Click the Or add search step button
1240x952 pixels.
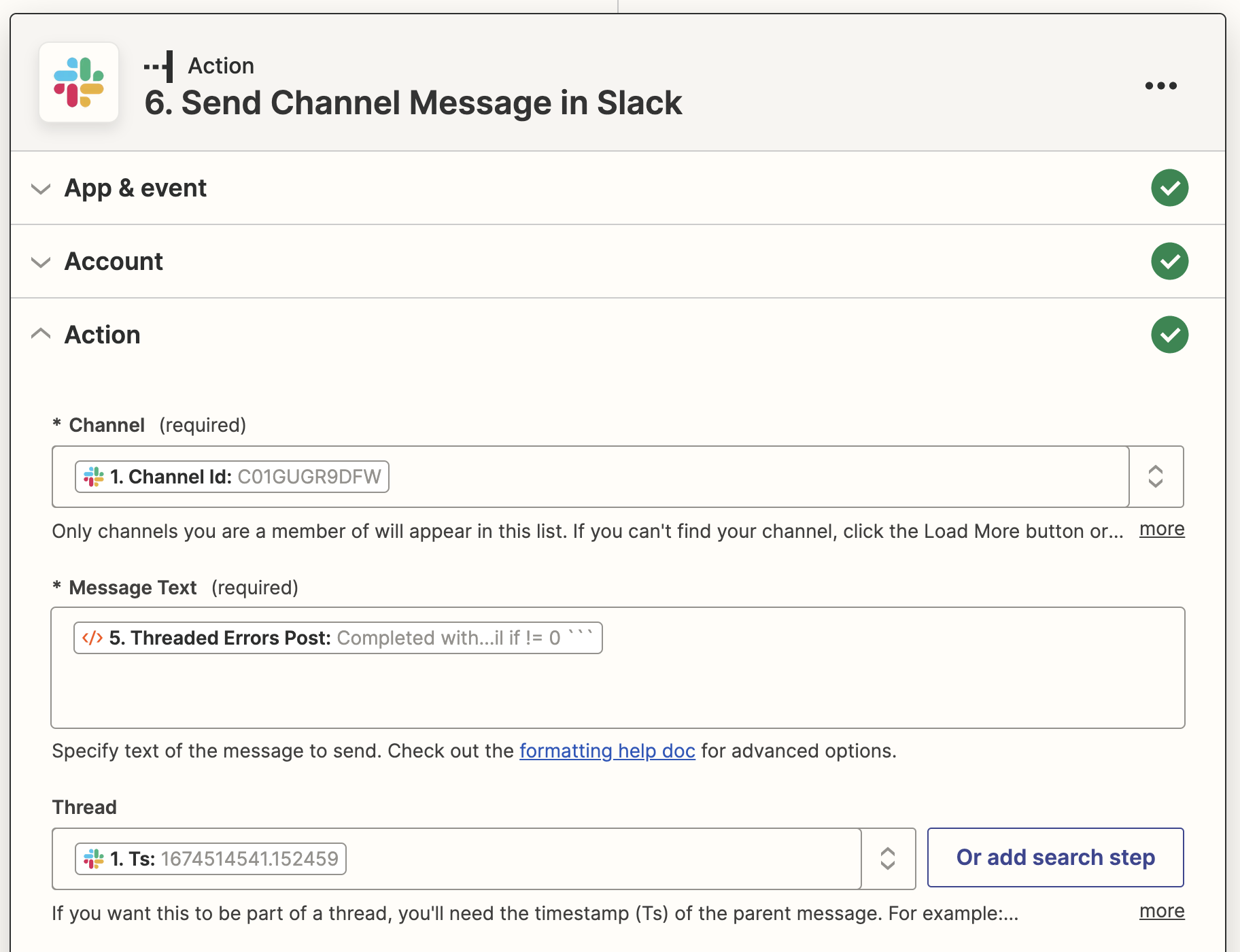(x=1054, y=857)
